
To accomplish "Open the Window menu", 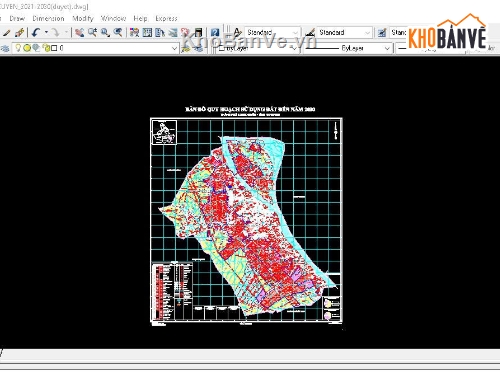I will click(x=113, y=18).
